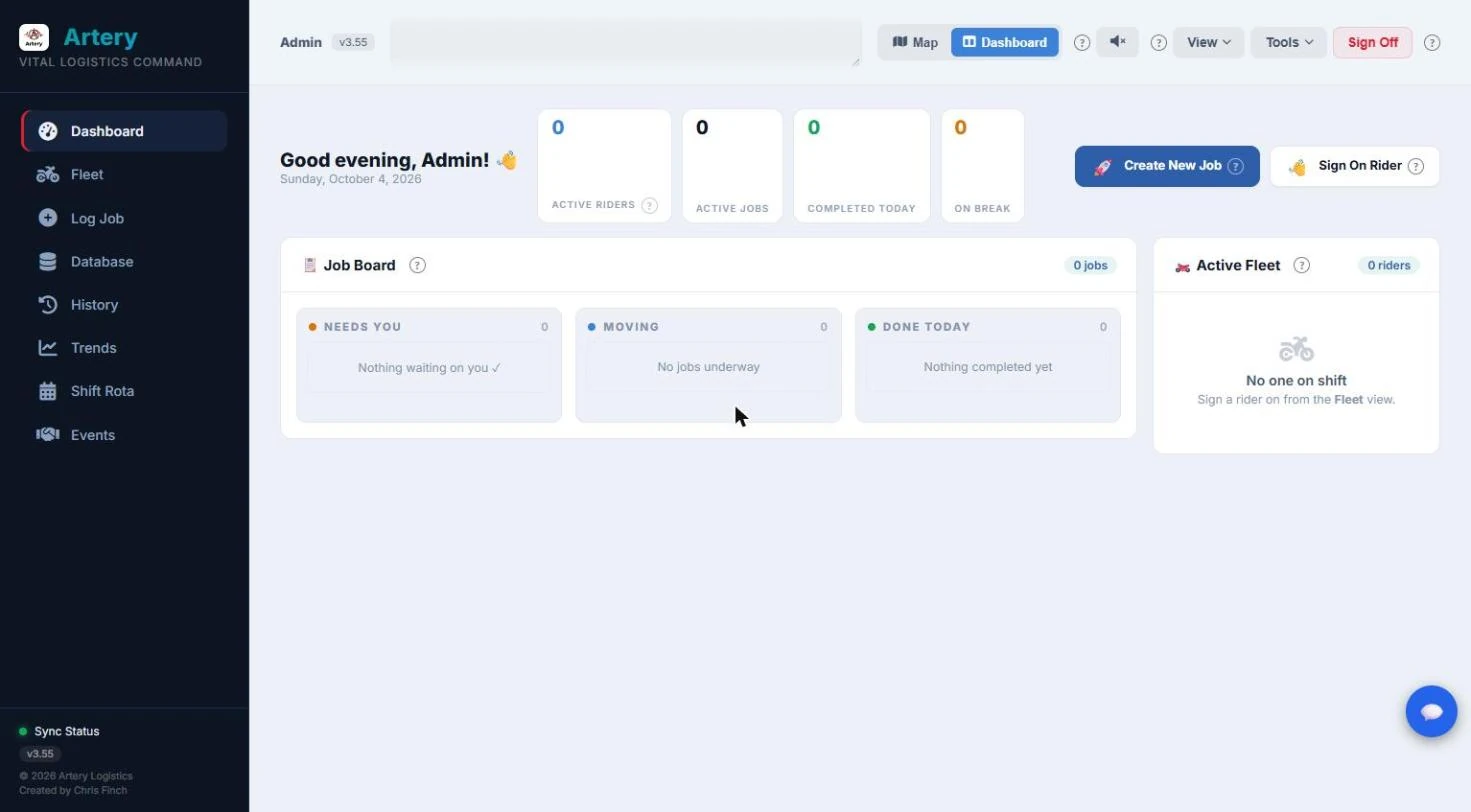Open the chat bubble button
The image size is (1471, 812).
pyautogui.click(x=1431, y=711)
